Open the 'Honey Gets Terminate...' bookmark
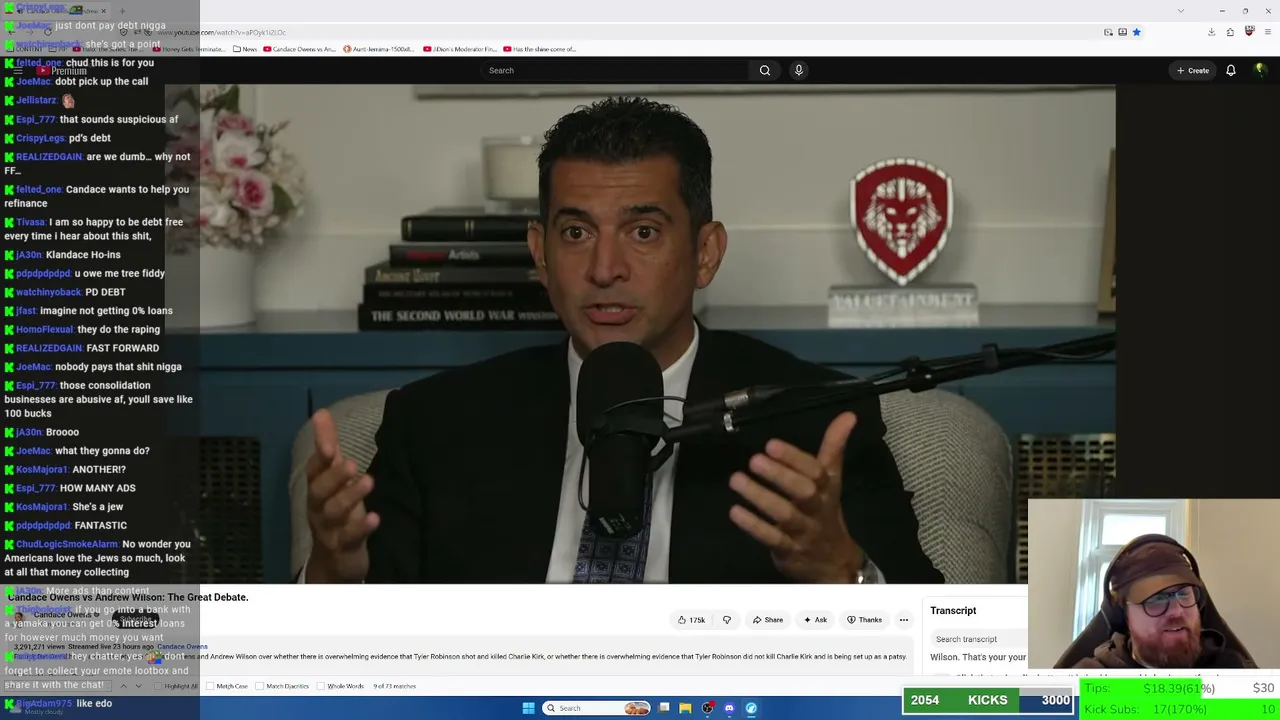This screenshot has height=720, width=1280. tap(190, 49)
